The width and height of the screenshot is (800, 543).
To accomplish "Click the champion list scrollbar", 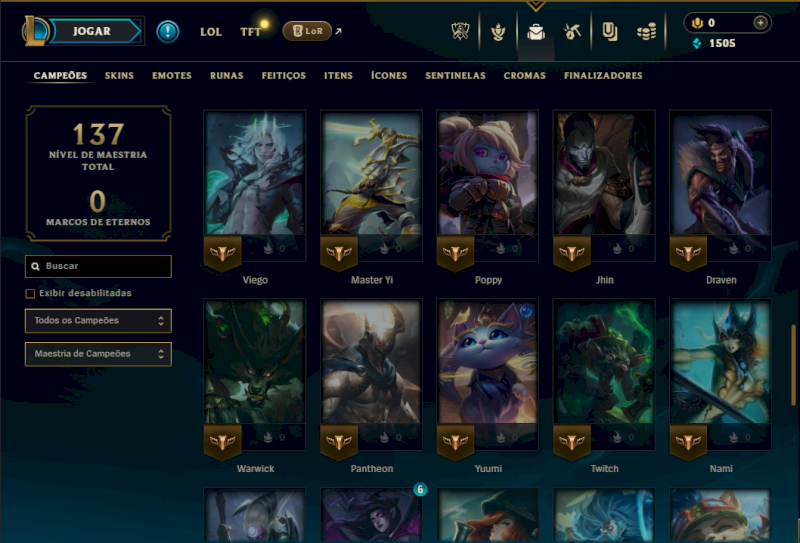I will pos(793,363).
